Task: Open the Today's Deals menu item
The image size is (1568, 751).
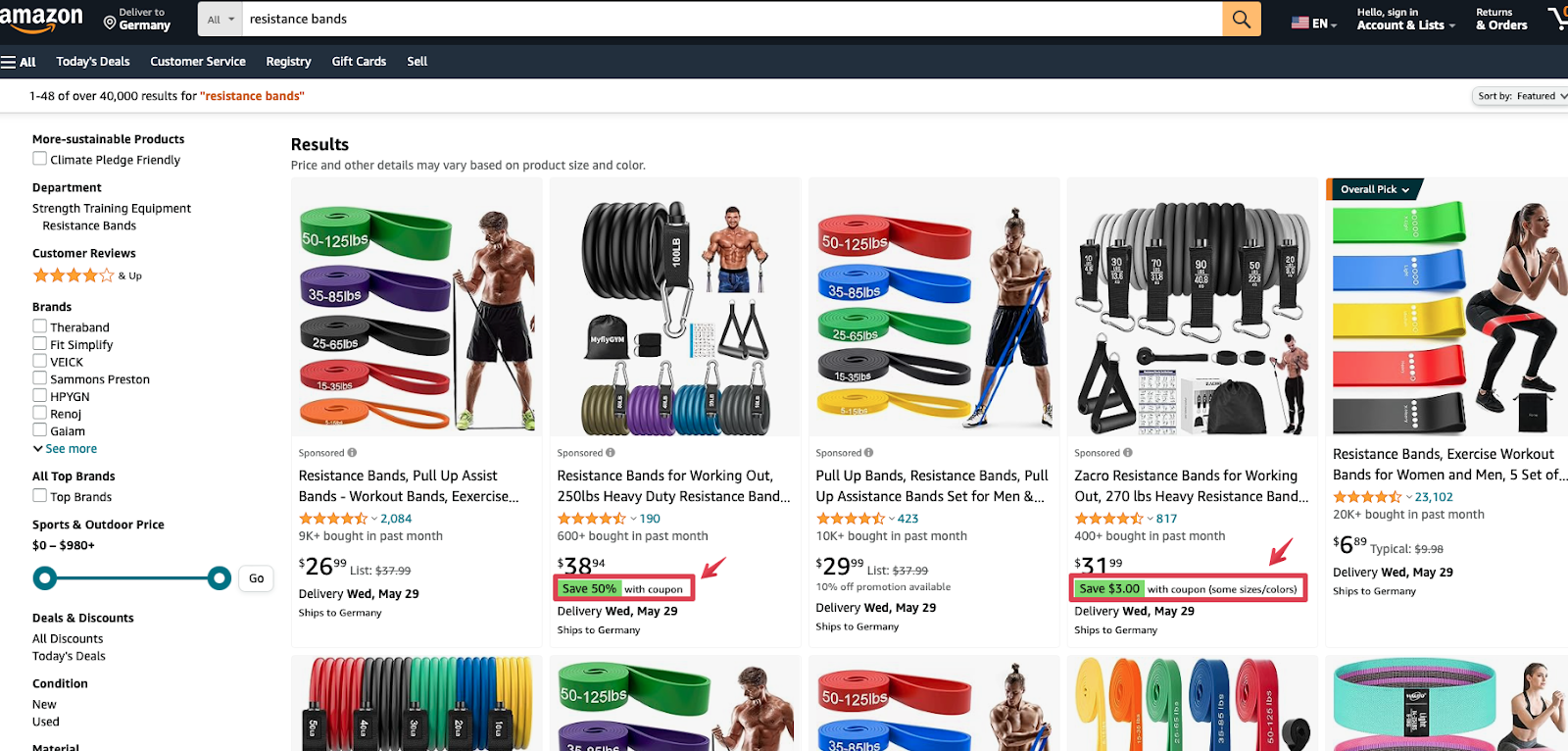Action: tap(92, 61)
